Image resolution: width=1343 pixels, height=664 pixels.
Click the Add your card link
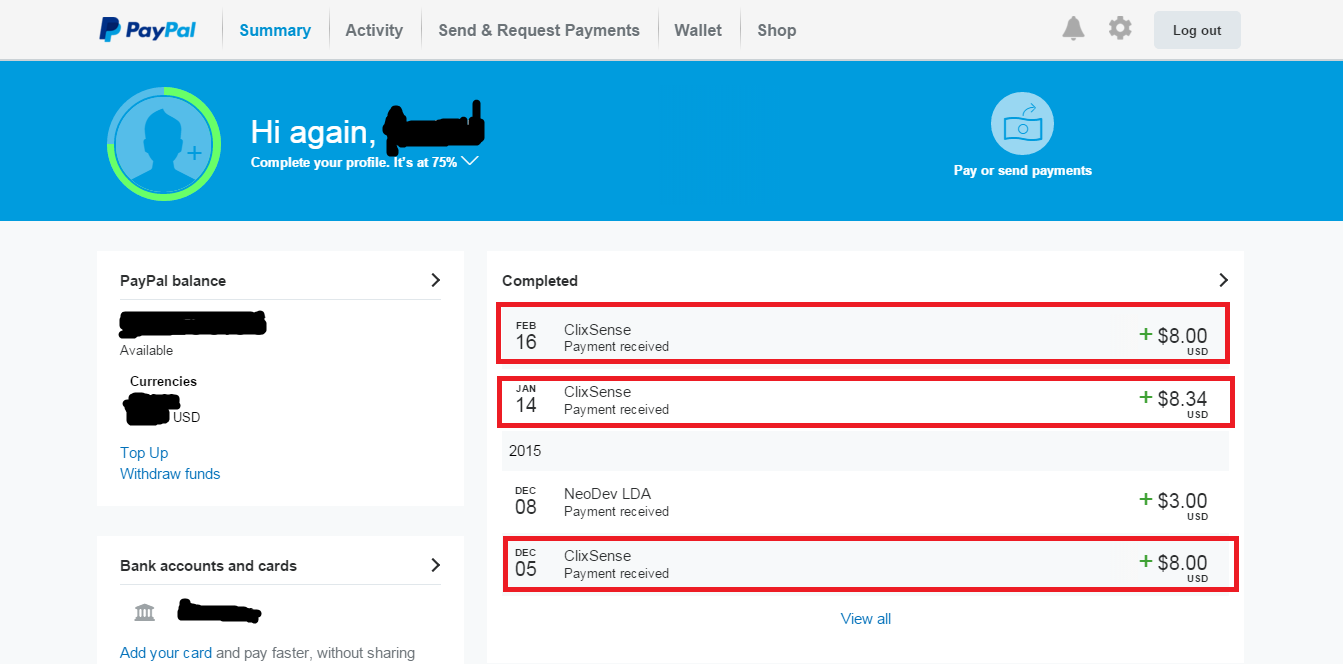166,653
